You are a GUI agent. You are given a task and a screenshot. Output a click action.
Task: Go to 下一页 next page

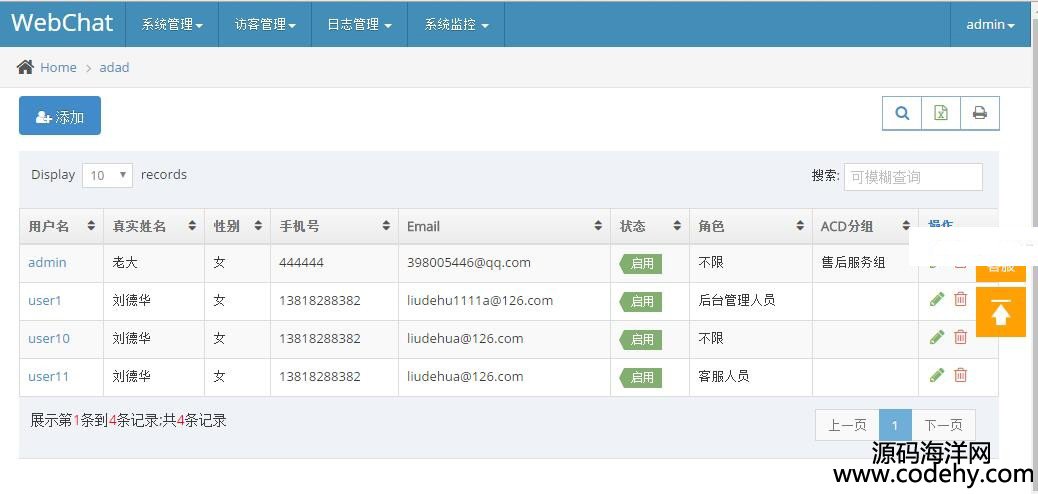[943, 425]
